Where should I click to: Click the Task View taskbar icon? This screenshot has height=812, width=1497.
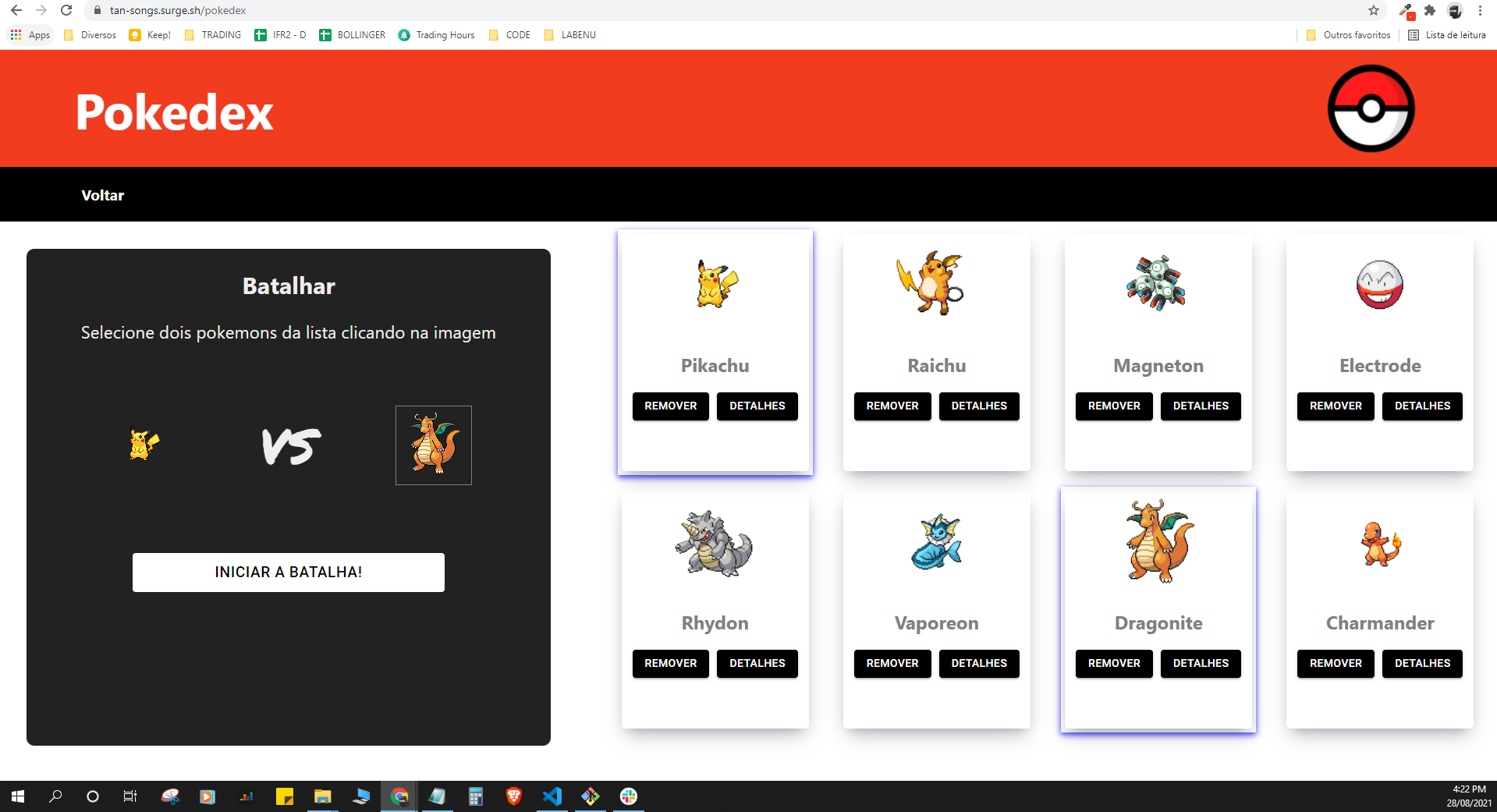point(129,796)
